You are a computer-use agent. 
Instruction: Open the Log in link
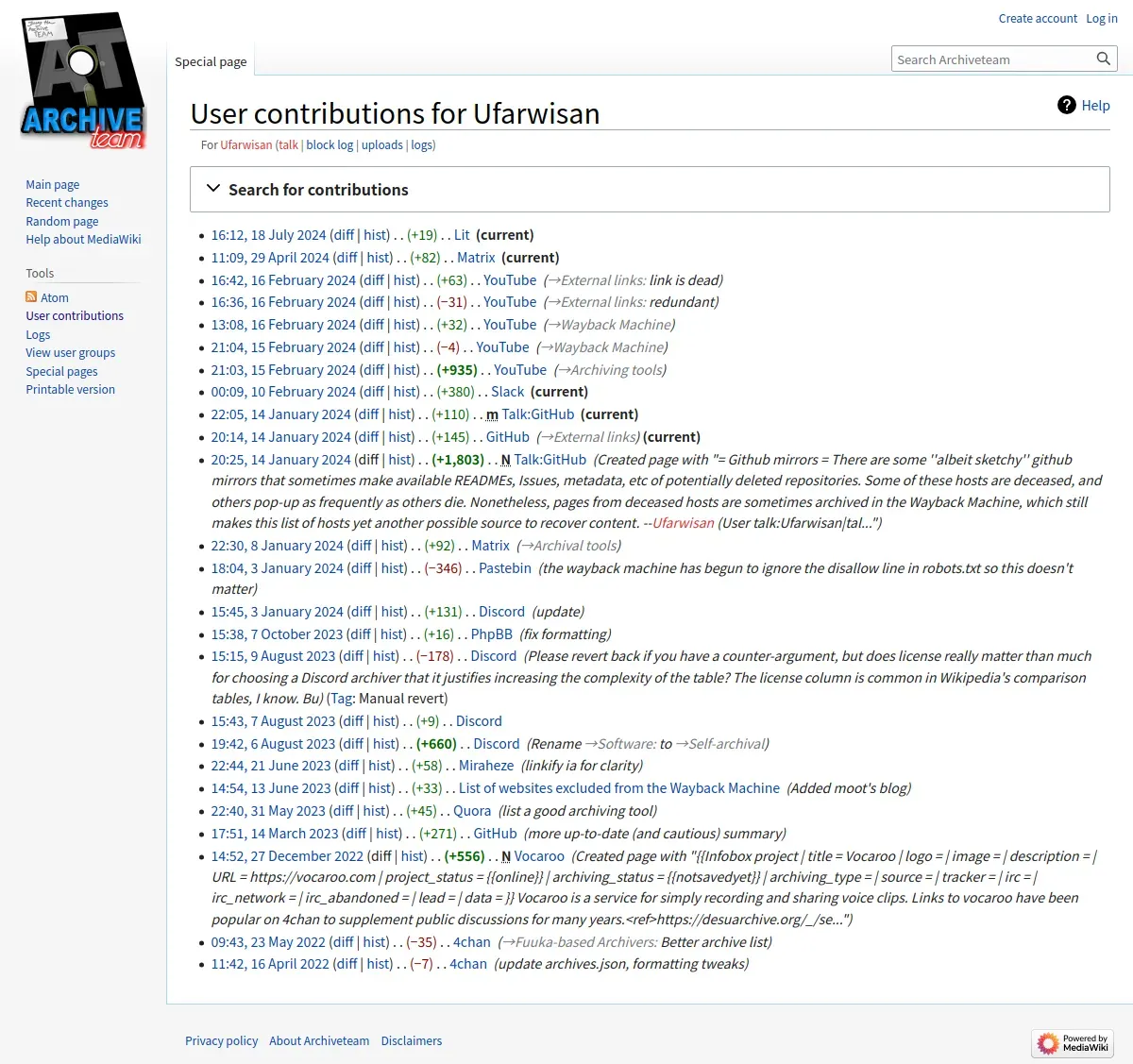pos(1102,18)
